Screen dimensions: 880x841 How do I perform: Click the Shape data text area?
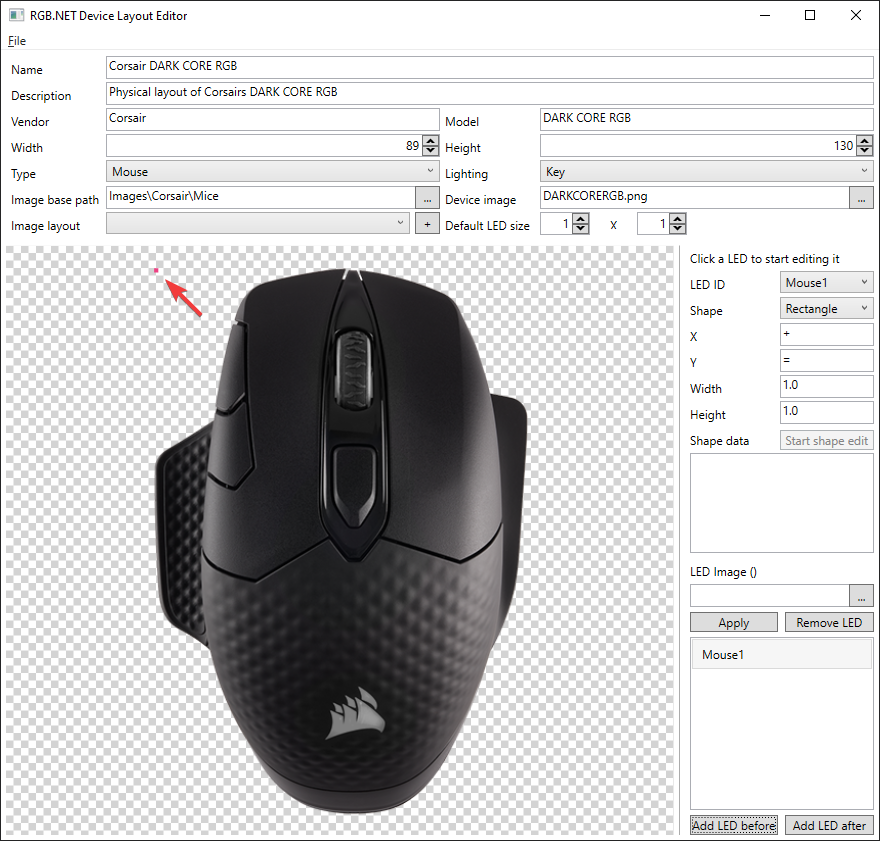[782, 503]
